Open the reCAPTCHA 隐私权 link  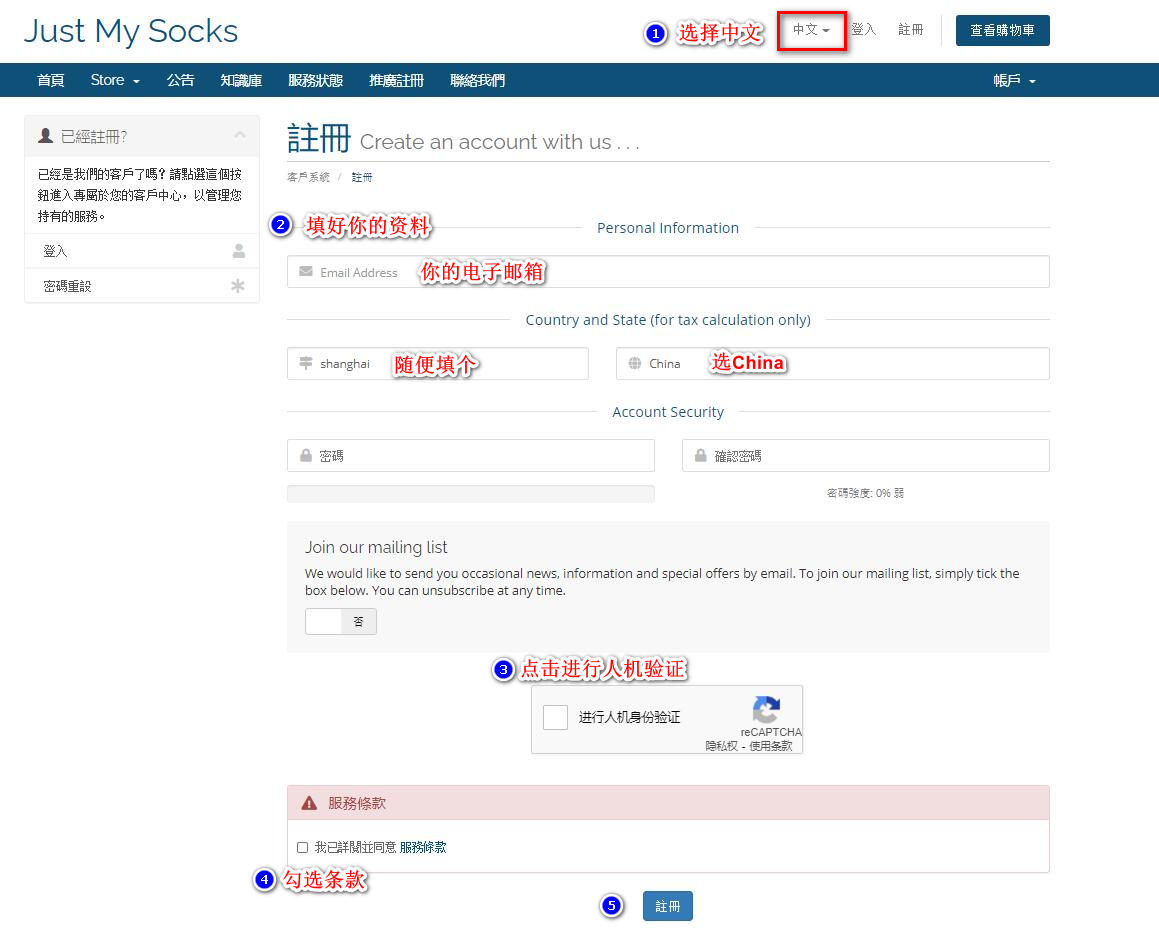721,746
